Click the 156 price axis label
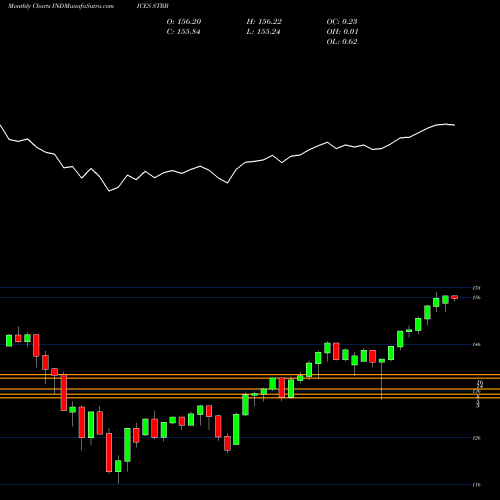500x500 pixels. pos(476,297)
